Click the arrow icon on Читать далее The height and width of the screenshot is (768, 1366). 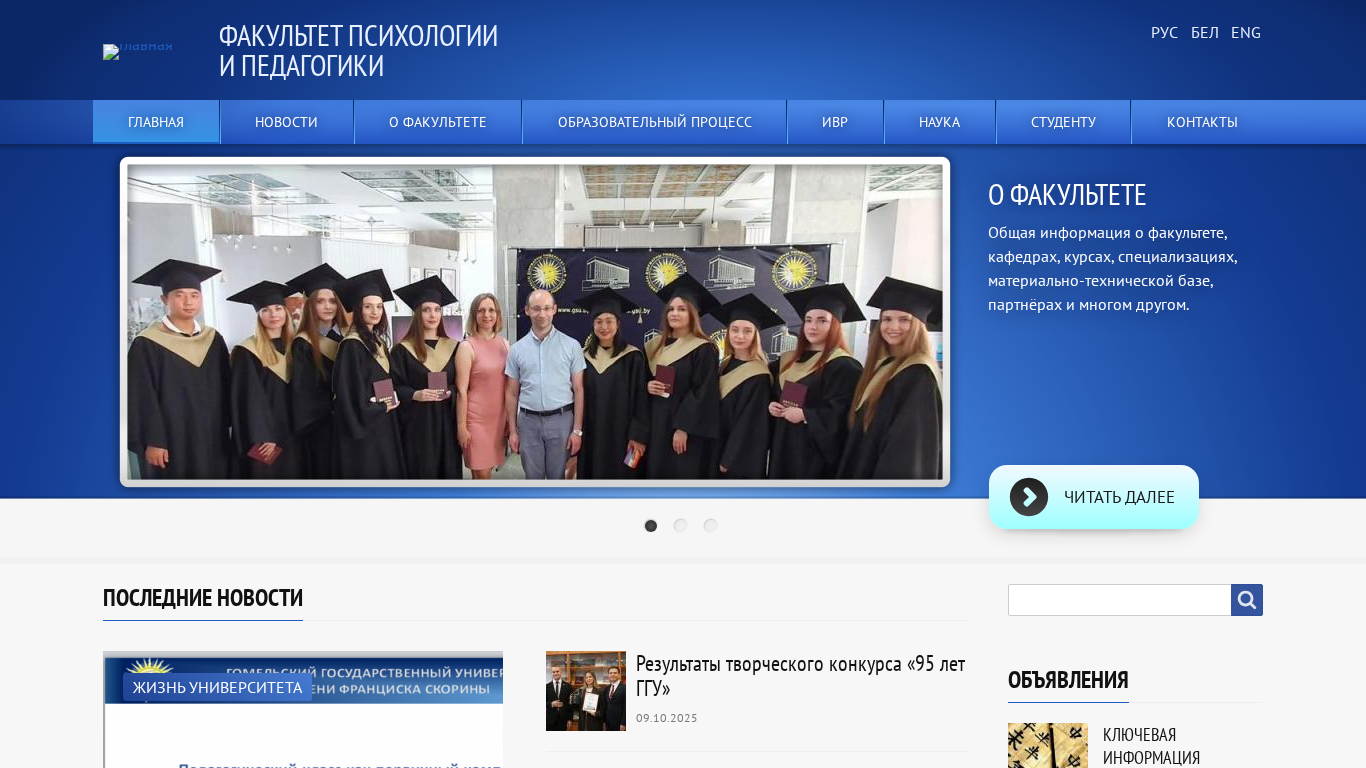pyautogui.click(x=1028, y=497)
